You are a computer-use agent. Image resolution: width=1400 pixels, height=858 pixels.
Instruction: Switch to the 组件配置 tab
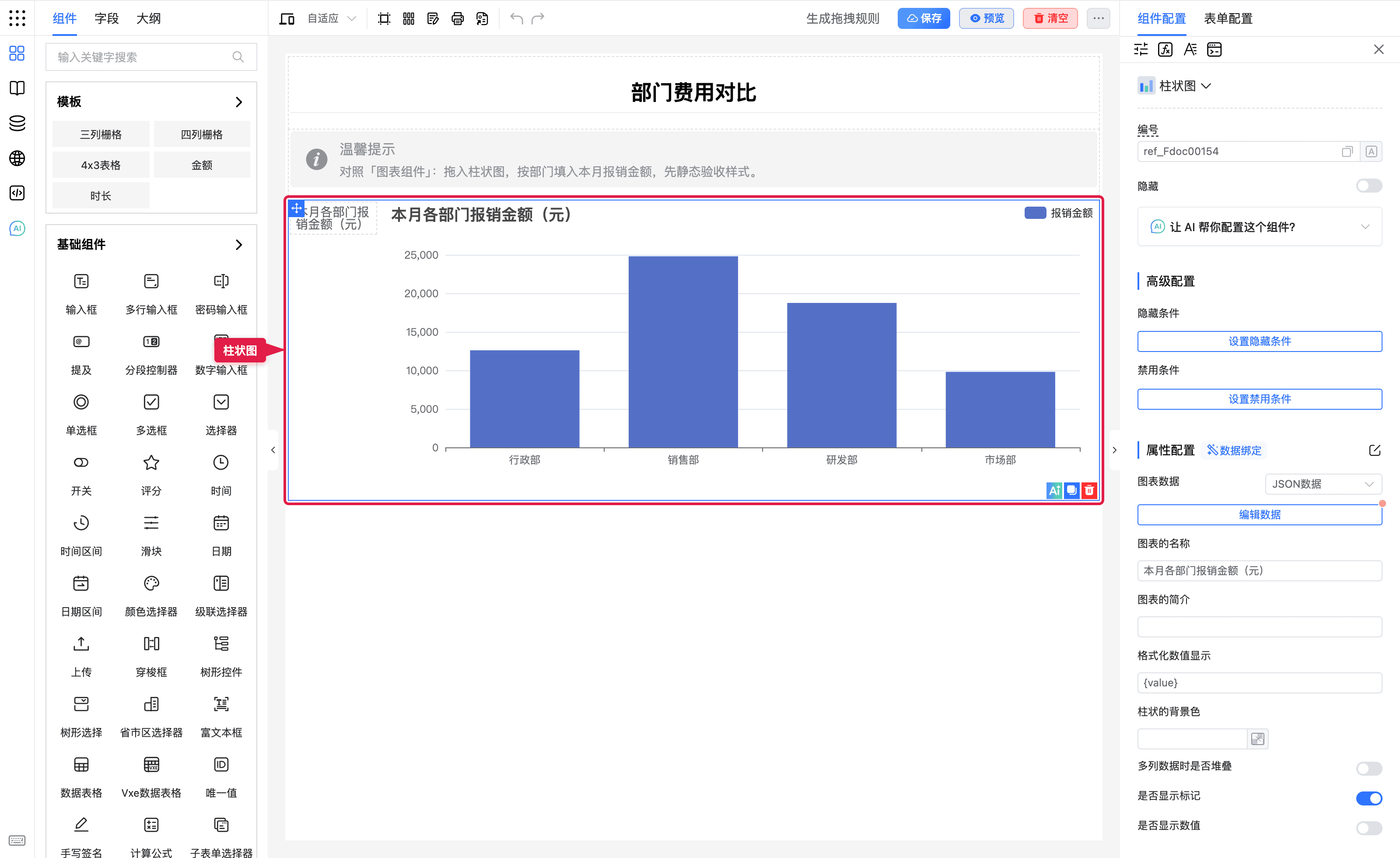1162,19
